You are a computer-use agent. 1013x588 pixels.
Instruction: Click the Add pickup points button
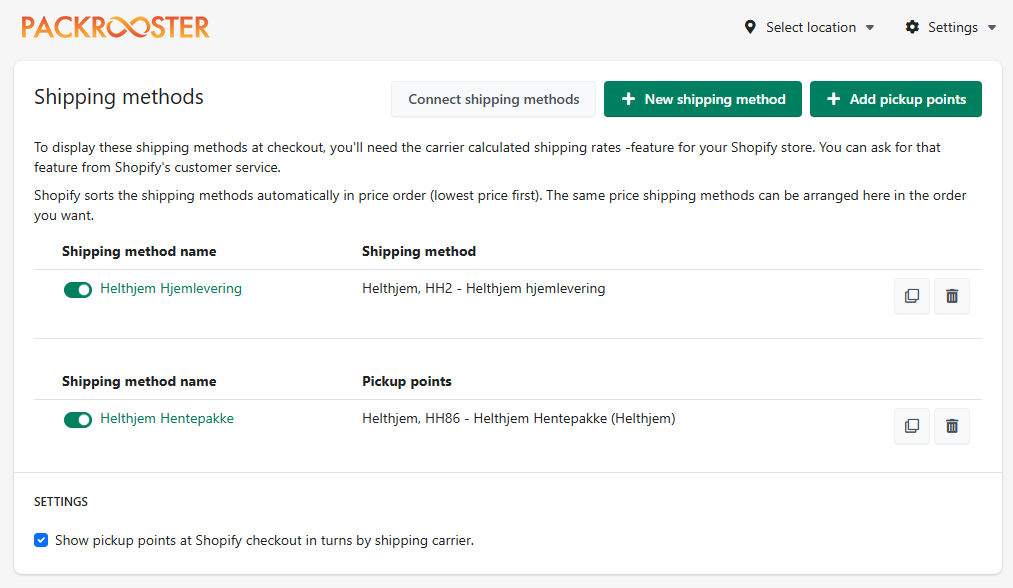tap(895, 99)
